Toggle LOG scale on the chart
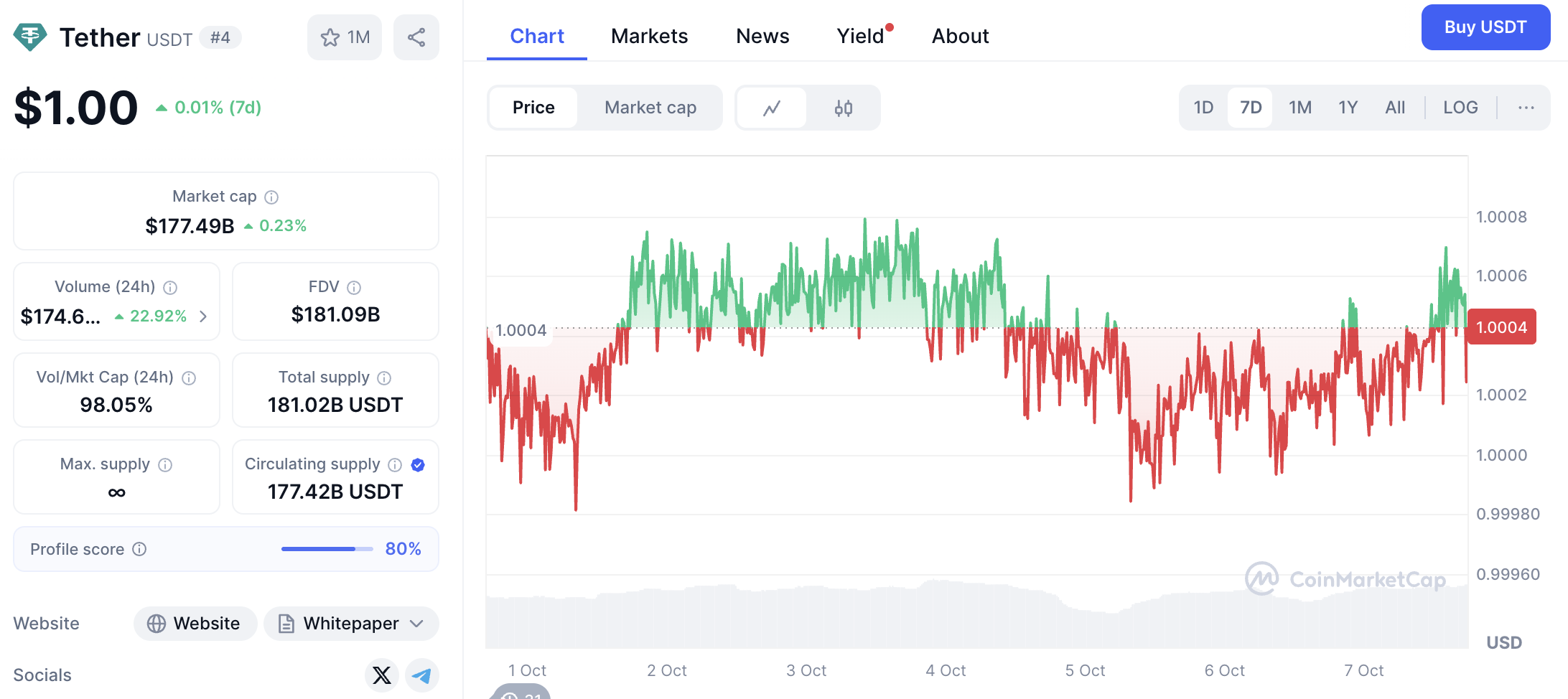 1460,108
